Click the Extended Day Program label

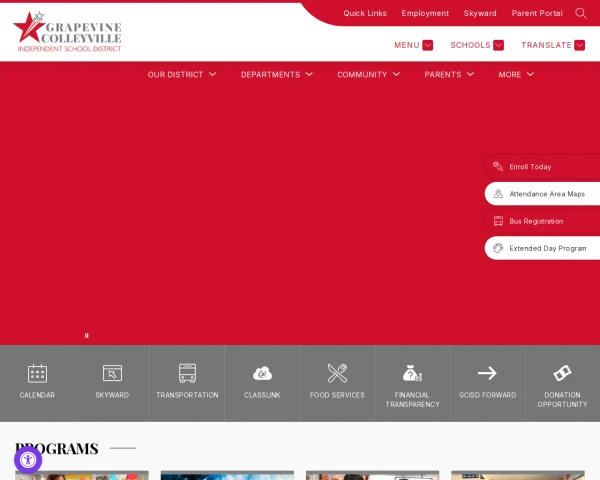[548, 248]
